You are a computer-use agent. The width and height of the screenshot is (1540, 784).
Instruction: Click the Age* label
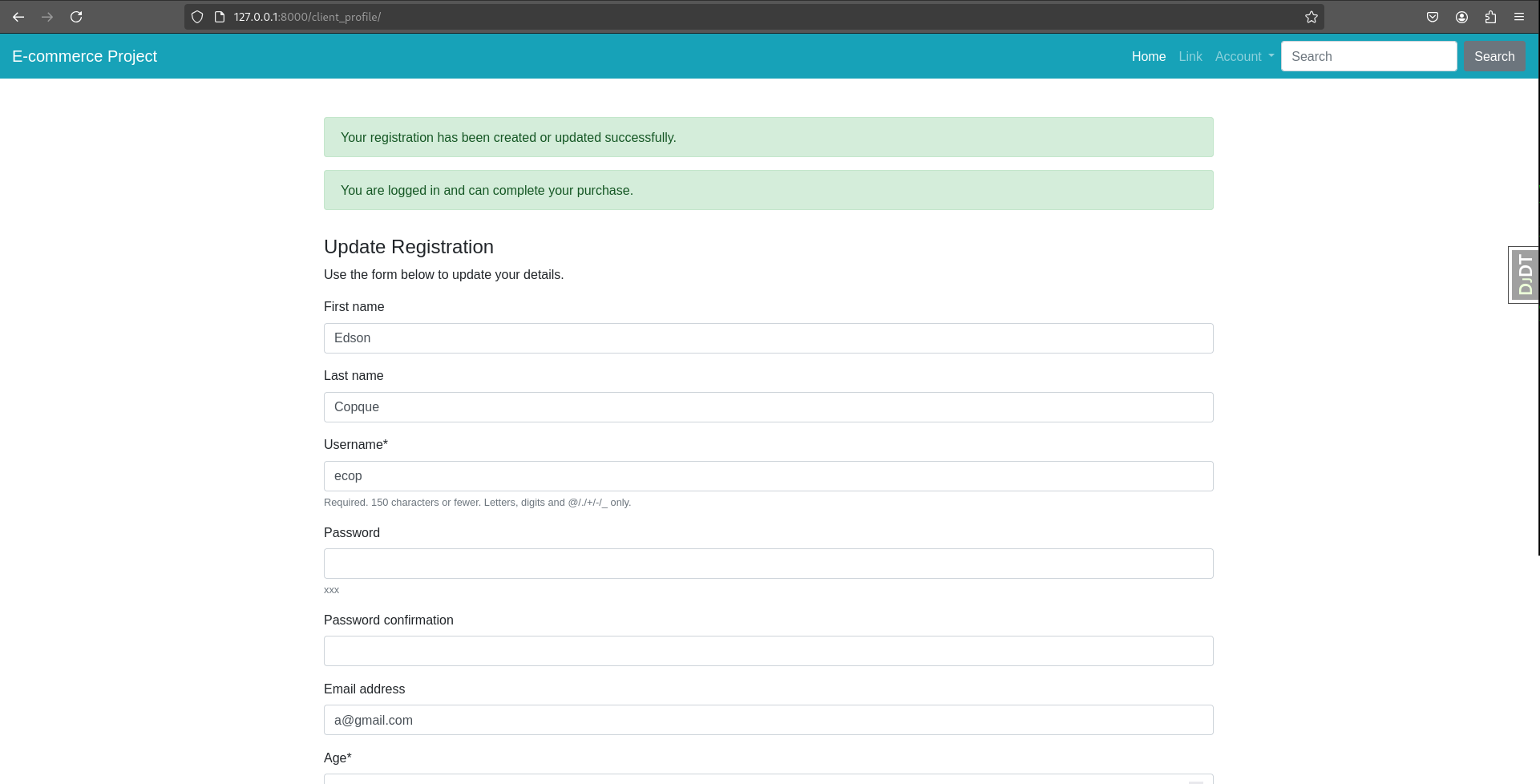tap(338, 758)
